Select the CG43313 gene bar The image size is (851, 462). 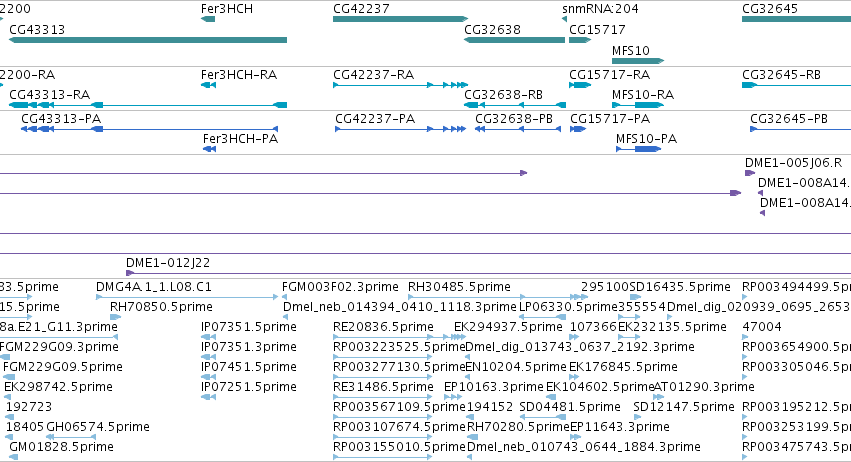(x=148, y=40)
